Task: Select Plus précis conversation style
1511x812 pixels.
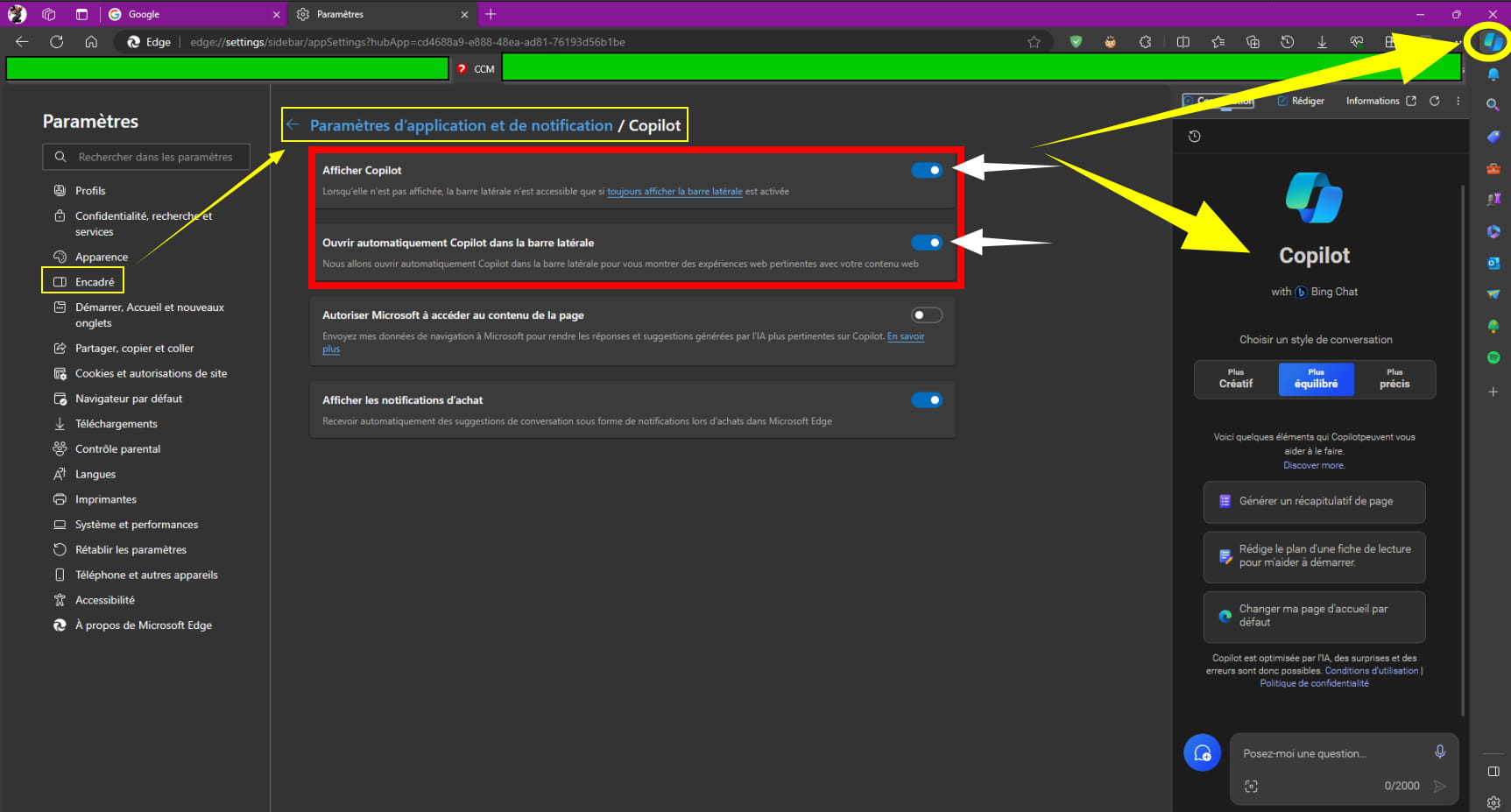Action: [1394, 379]
